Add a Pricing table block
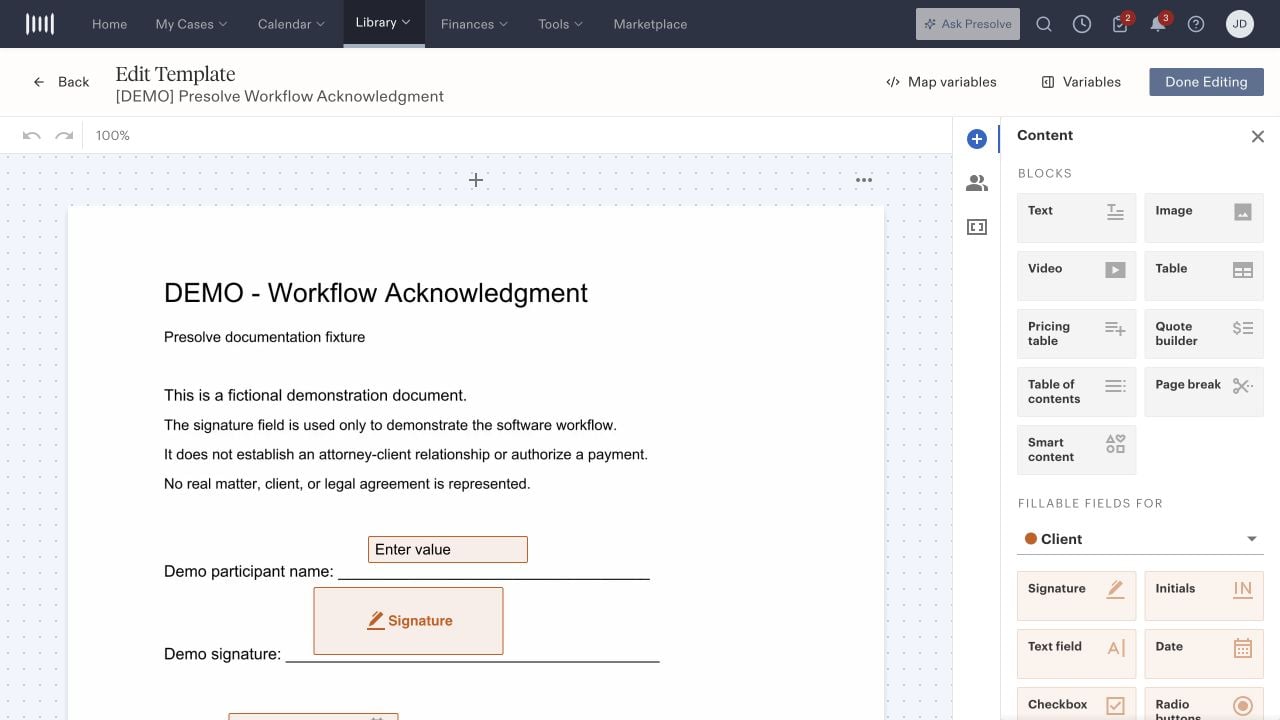The width and height of the screenshot is (1280, 720). [x=1076, y=334]
